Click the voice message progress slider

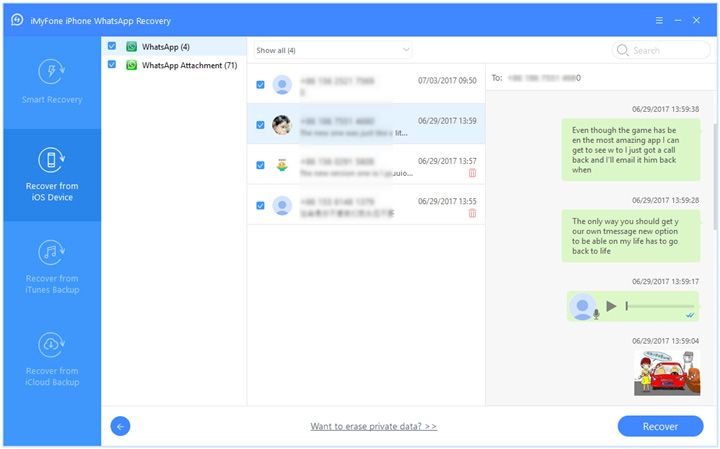[x=660, y=306]
